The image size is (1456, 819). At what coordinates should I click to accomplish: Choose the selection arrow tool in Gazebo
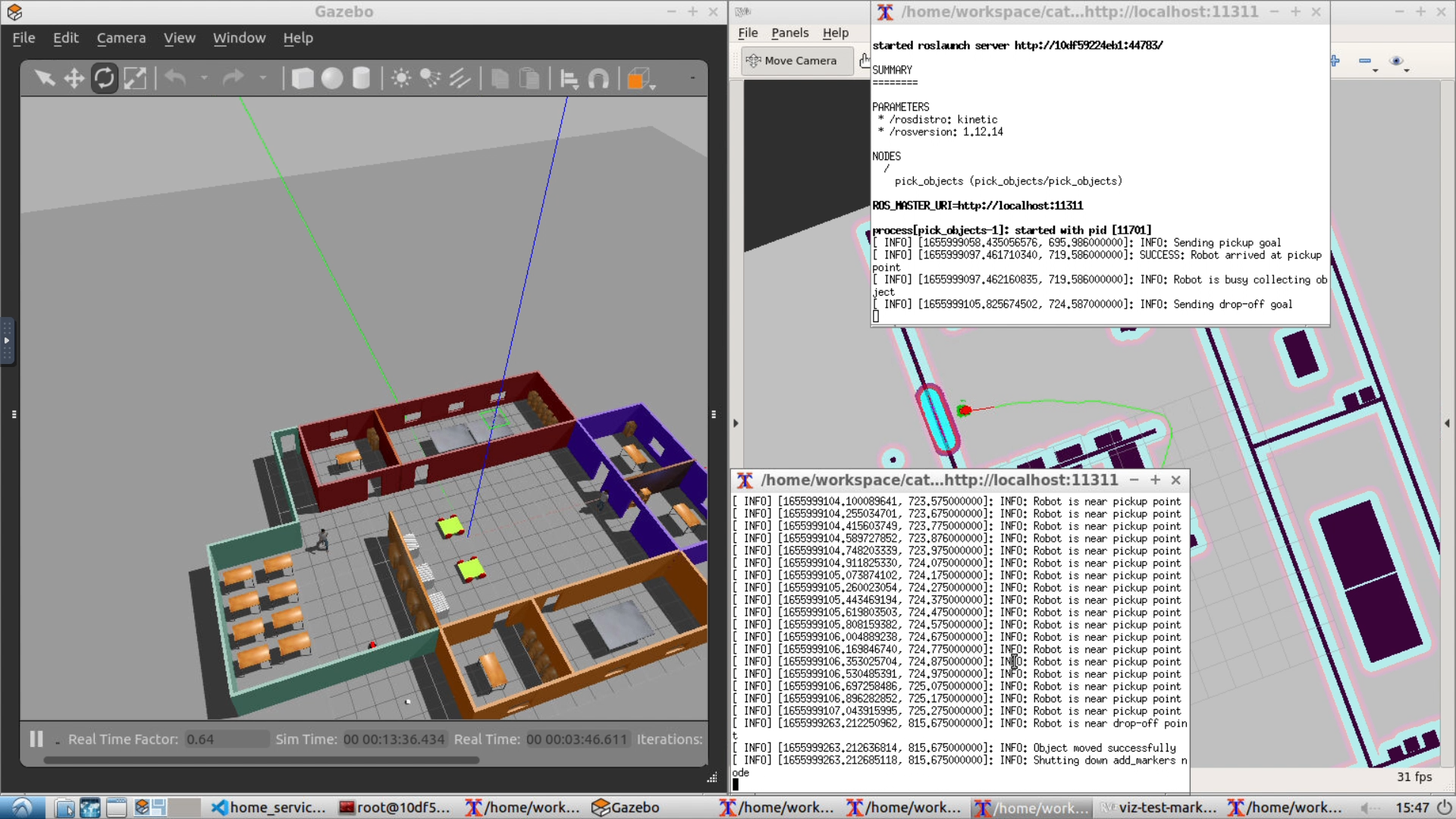point(44,78)
